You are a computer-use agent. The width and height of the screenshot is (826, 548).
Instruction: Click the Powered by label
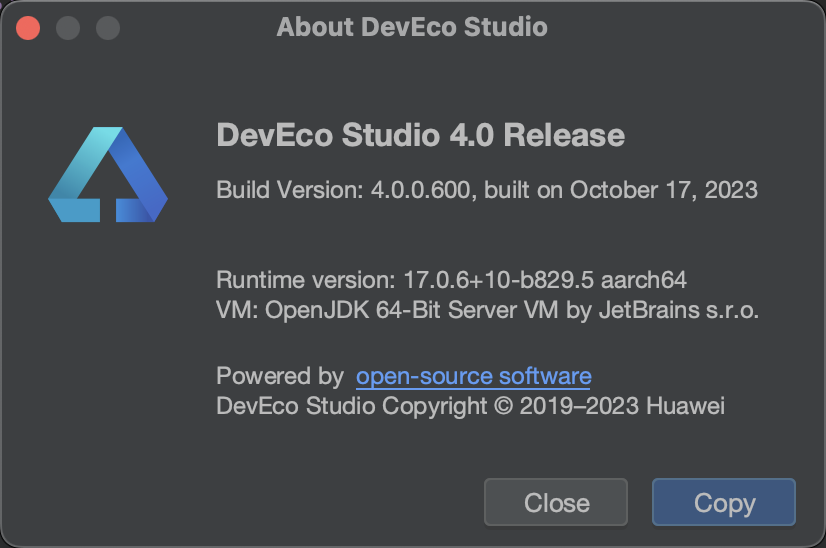point(279,376)
